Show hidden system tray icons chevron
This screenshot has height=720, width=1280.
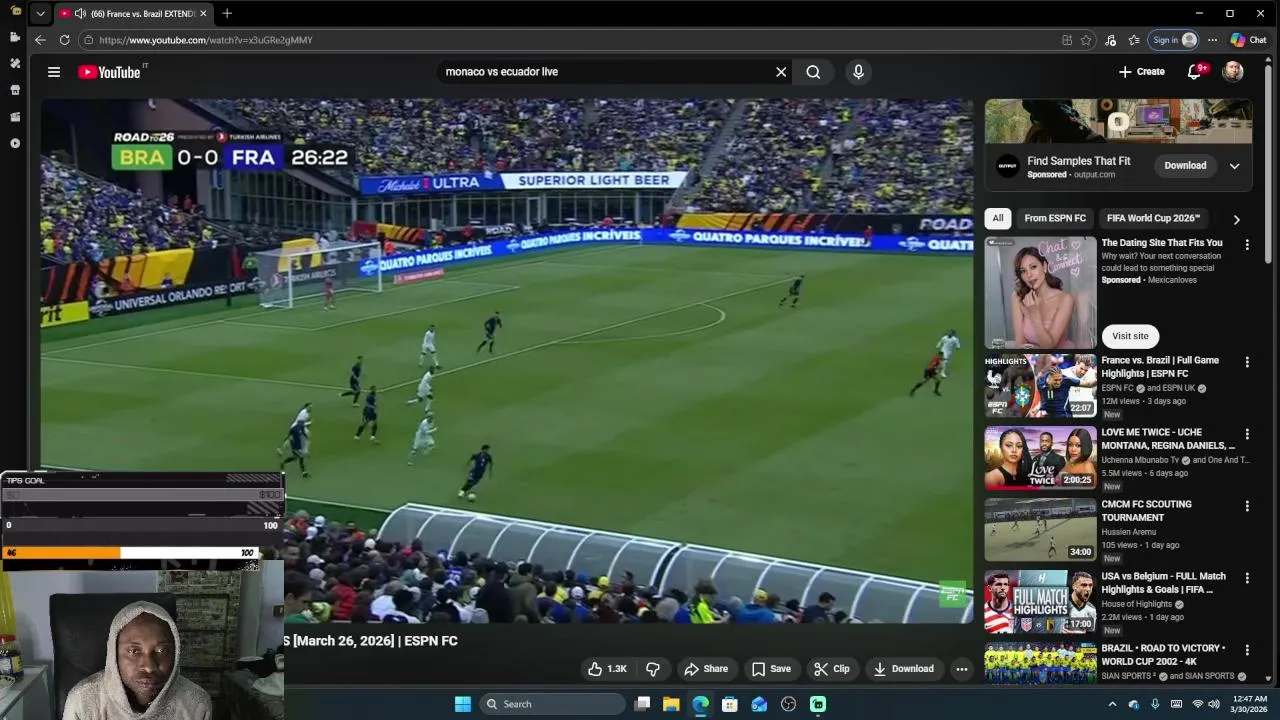pos(1112,704)
